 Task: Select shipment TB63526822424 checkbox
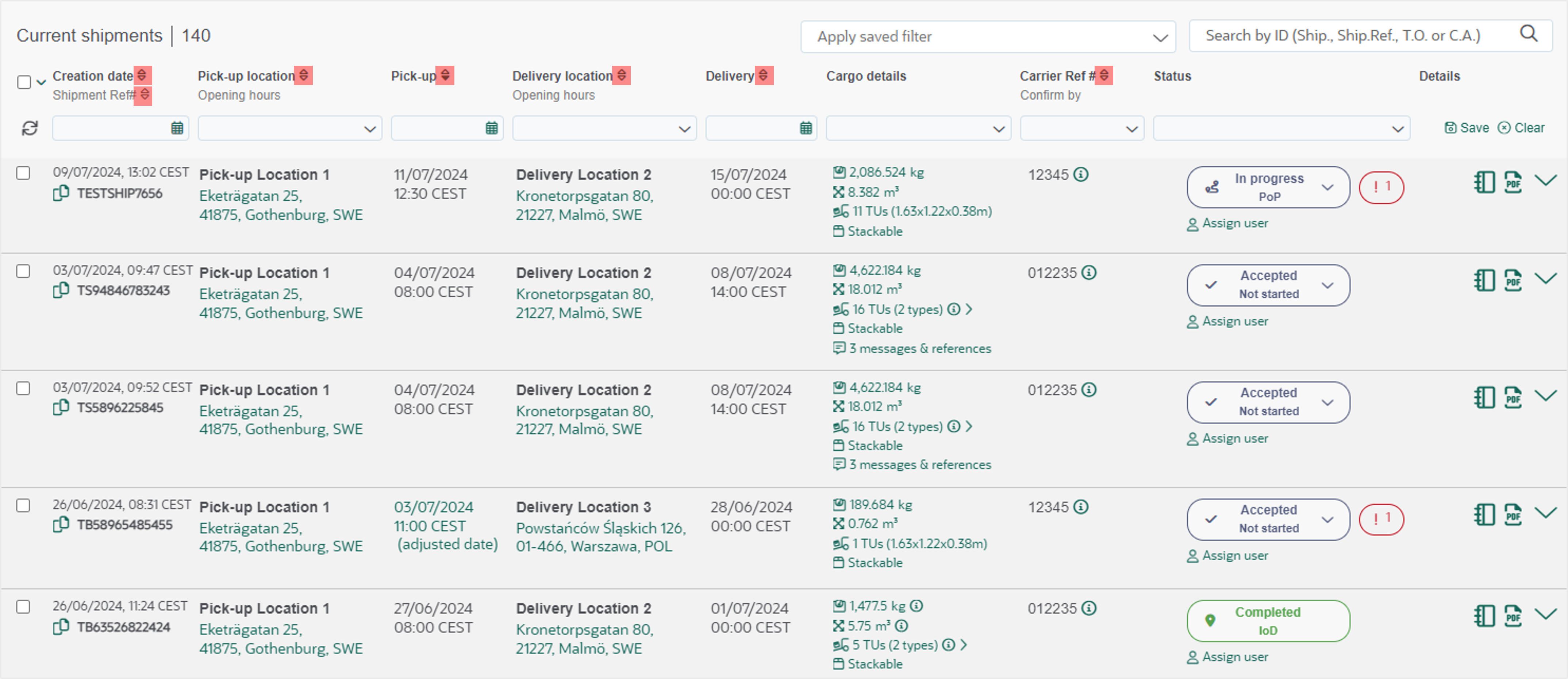23,607
